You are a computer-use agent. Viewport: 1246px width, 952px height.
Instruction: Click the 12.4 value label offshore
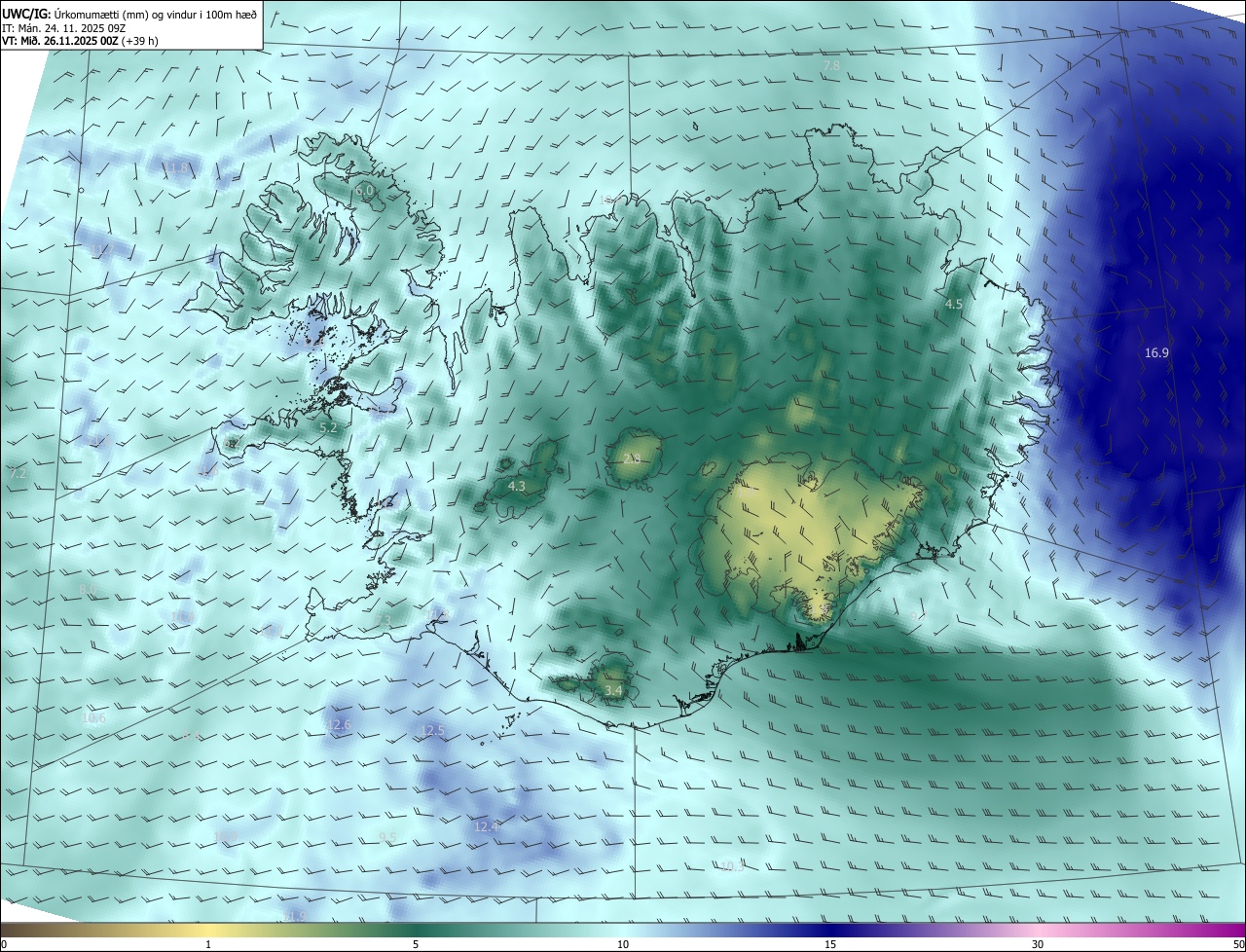pyautogui.click(x=486, y=826)
